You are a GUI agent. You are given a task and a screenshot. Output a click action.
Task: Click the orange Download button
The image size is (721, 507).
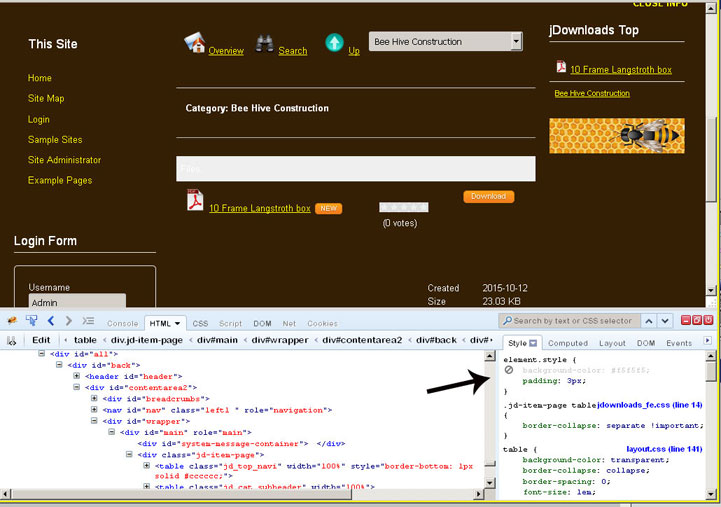click(x=488, y=196)
